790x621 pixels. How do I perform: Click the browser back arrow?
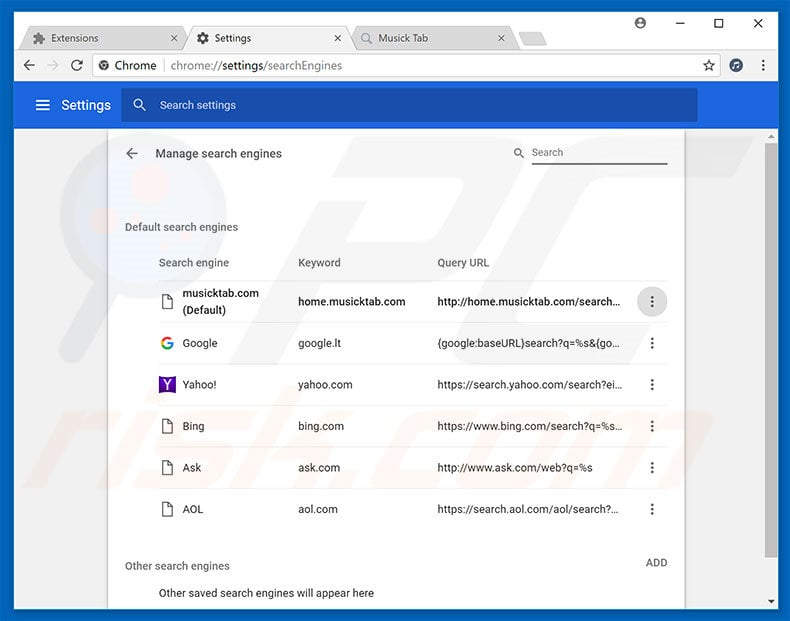point(29,65)
